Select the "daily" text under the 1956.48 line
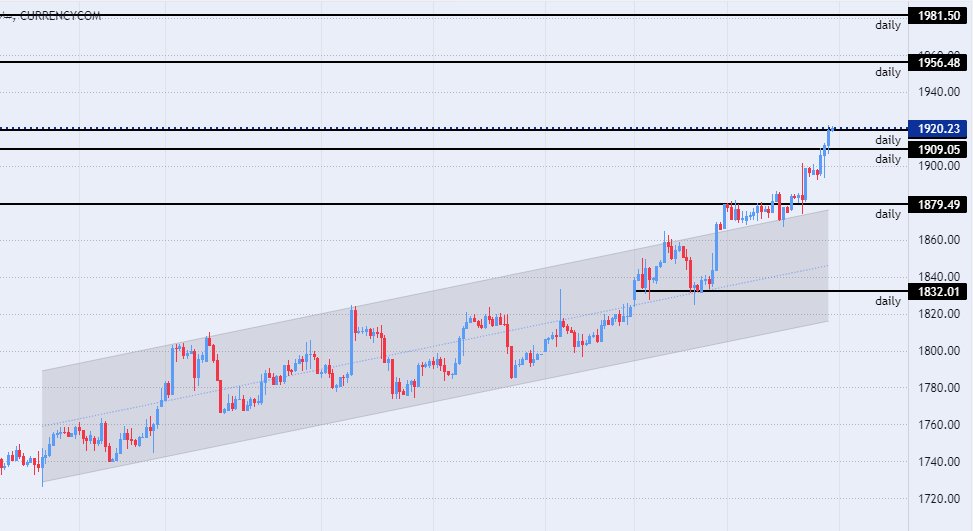 [x=888, y=72]
